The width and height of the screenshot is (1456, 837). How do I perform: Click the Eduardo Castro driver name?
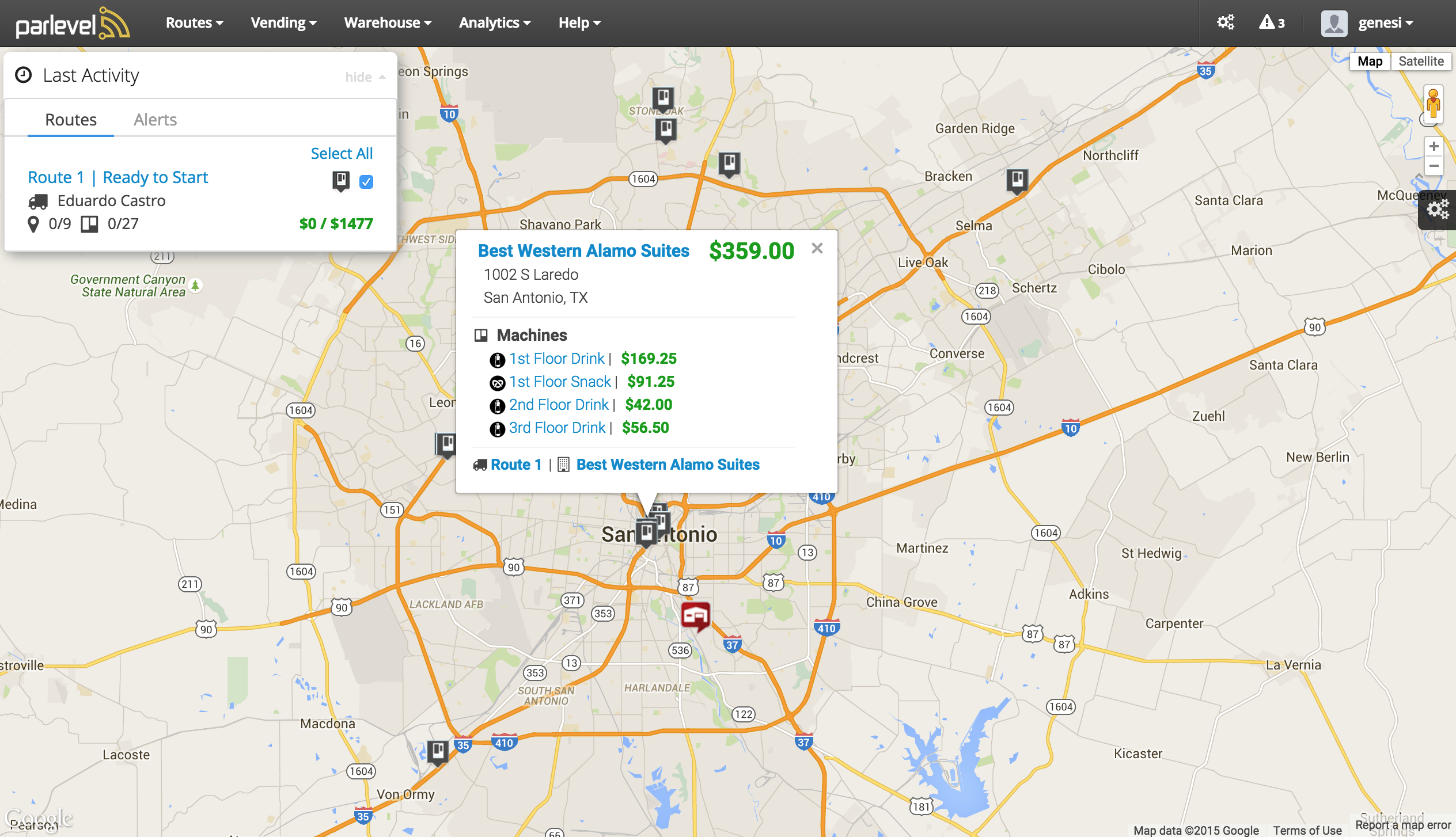click(111, 201)
